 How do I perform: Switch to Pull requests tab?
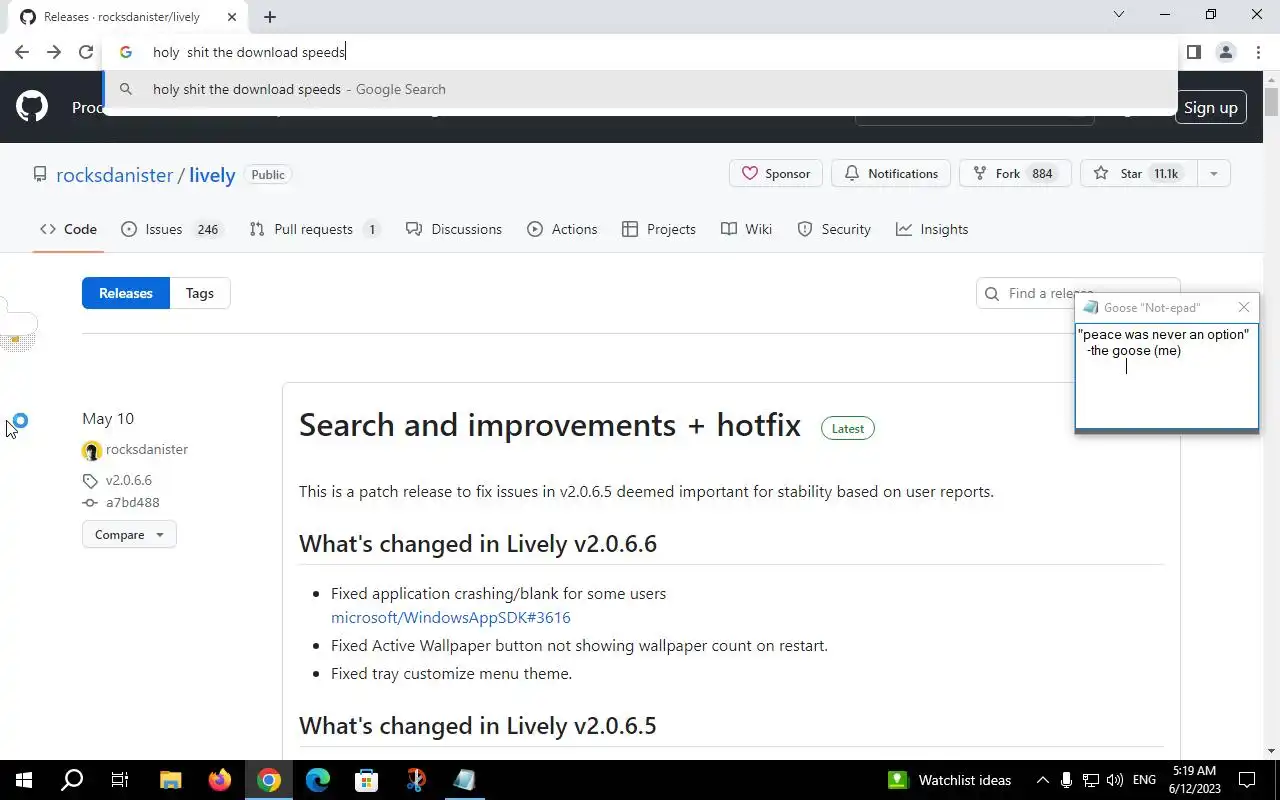click(x=314, y=229)
